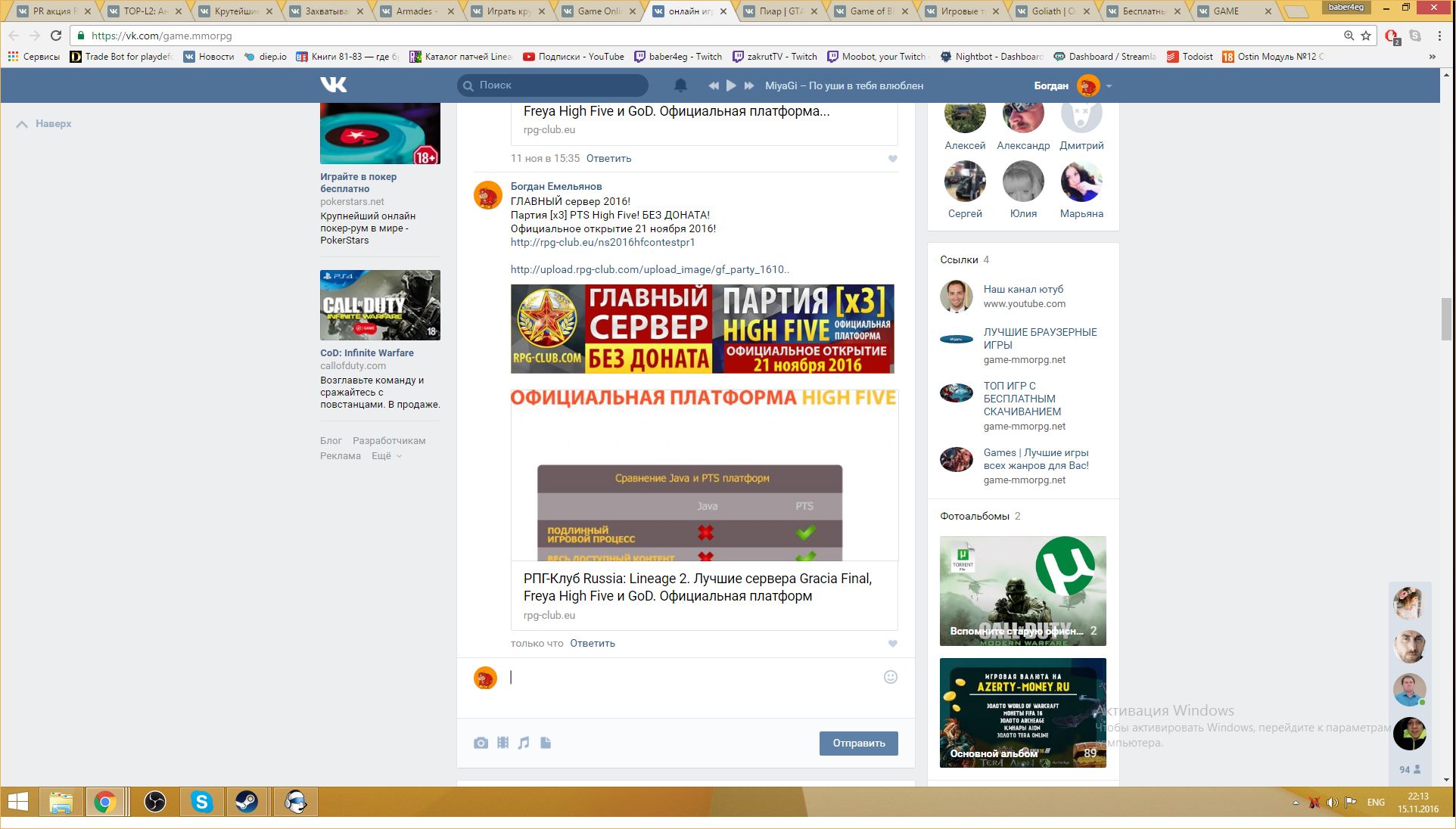Open Chrome menu with three dots
Image resolution: width=1456 pixels, height=829 pixels.
coord(1439,36)
